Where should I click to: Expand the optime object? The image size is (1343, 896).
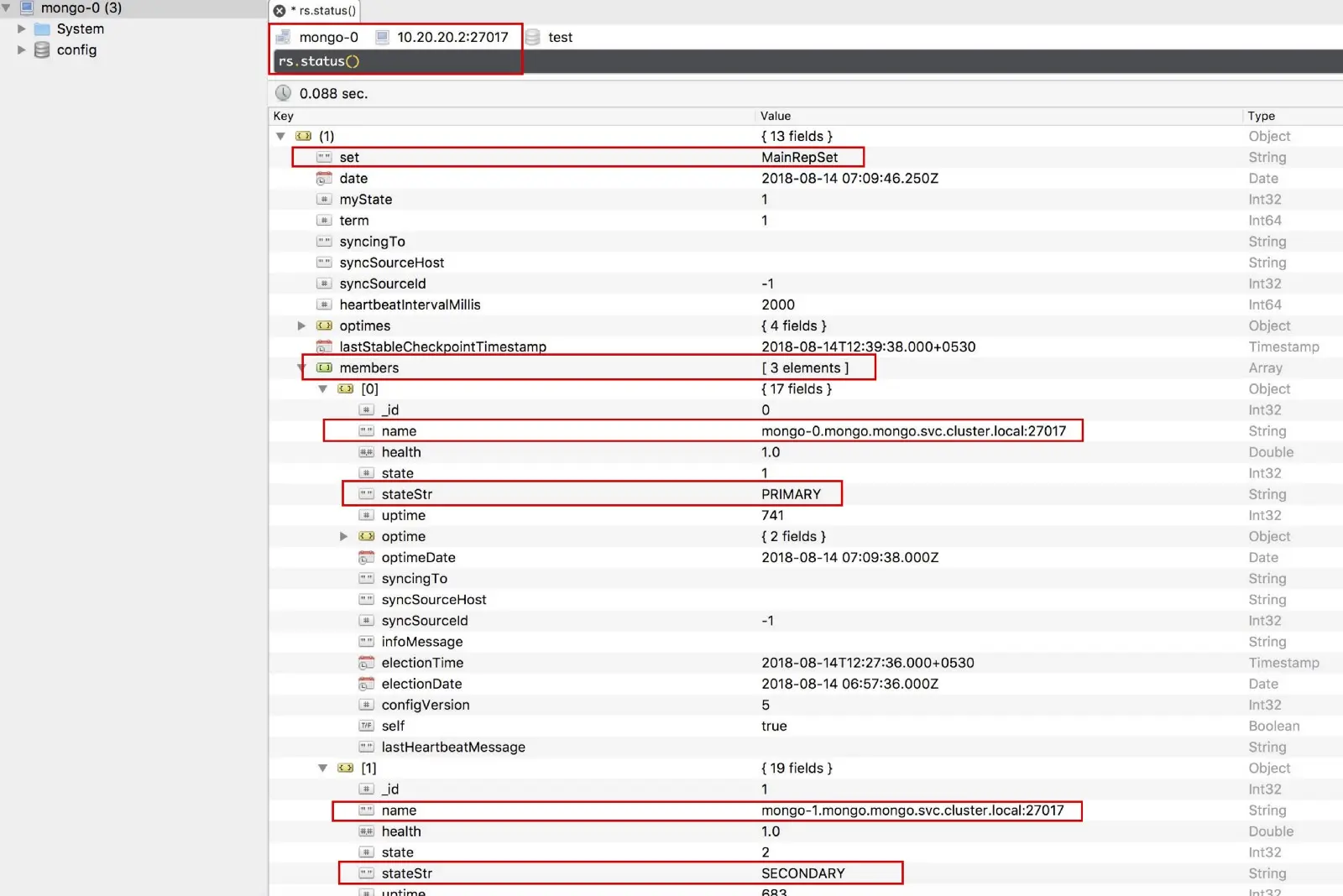[343, 536]
